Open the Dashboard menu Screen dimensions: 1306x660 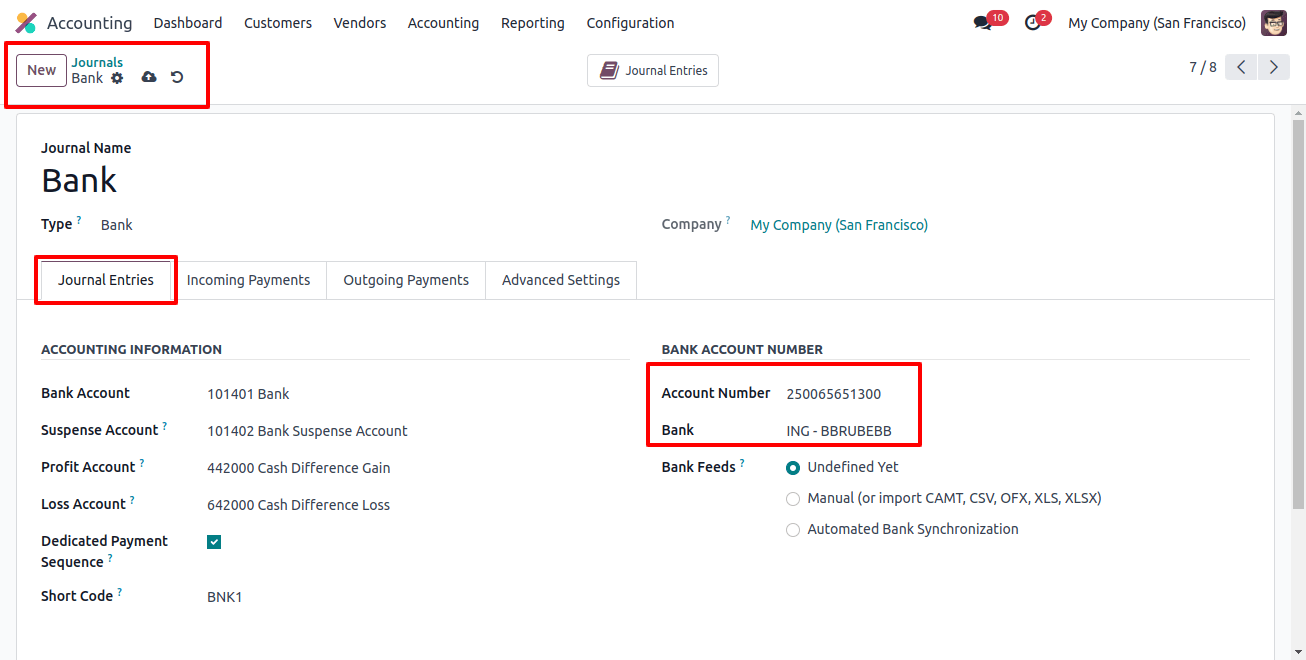[x=188, y=23]
